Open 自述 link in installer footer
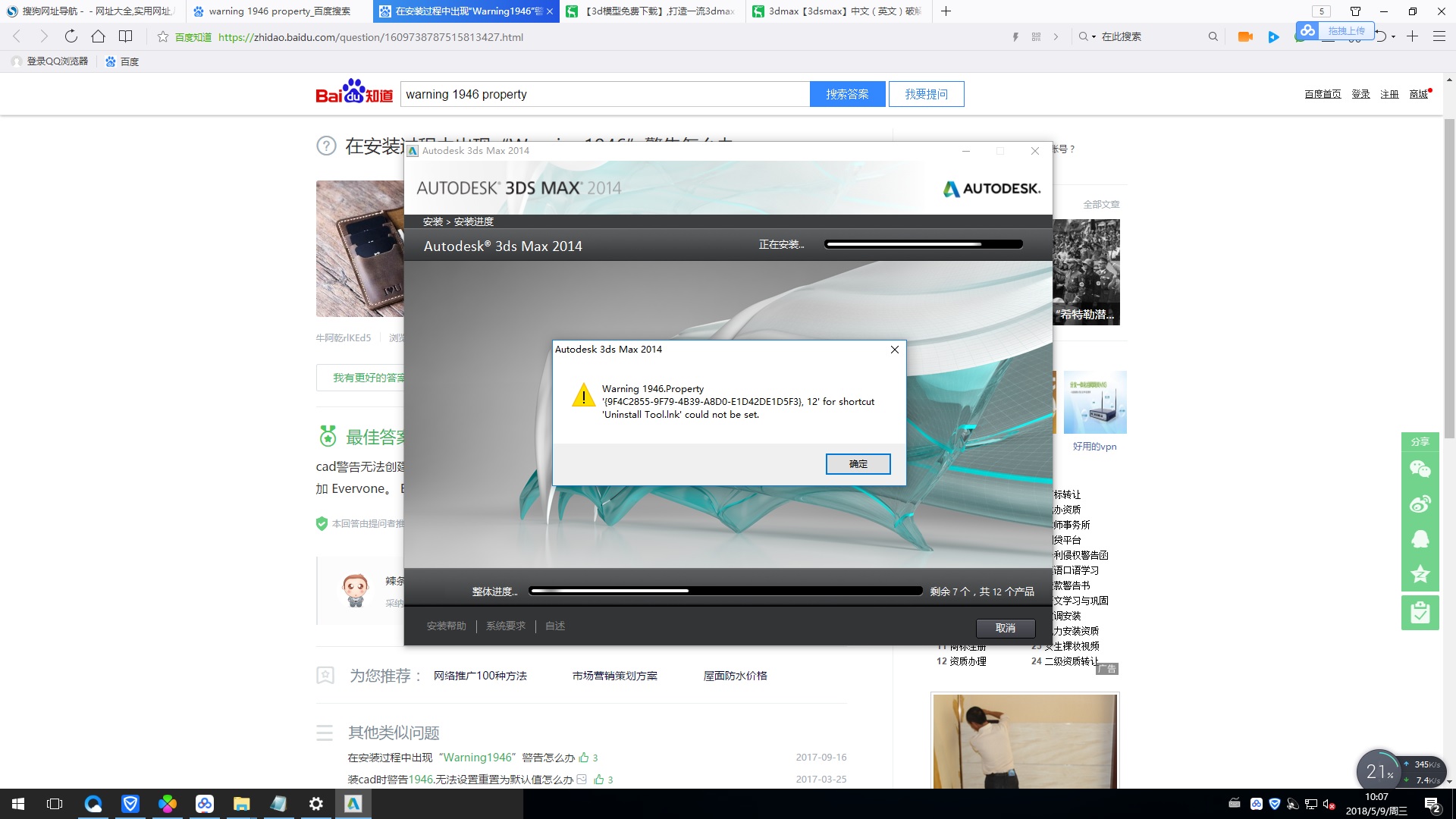Screen dimensions: 1456x819 coord(555,626)
